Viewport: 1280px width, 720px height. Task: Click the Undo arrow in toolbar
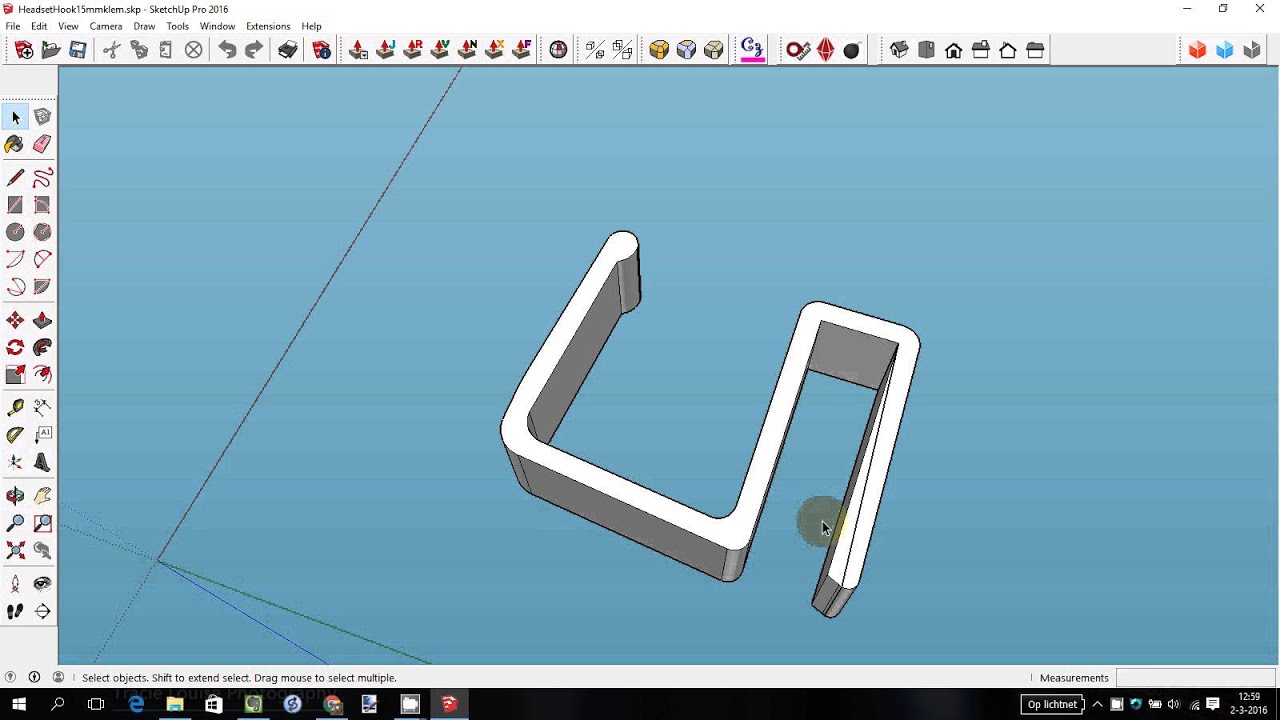click(227, 50)
